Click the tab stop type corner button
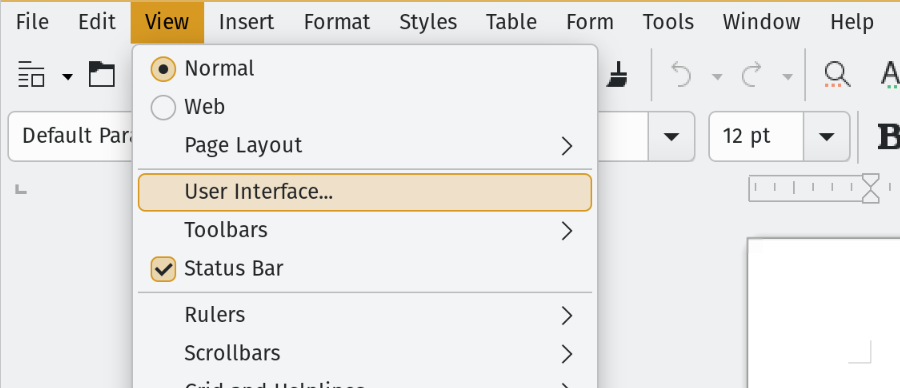The image size is (900, 388). [x=21, y=188]
